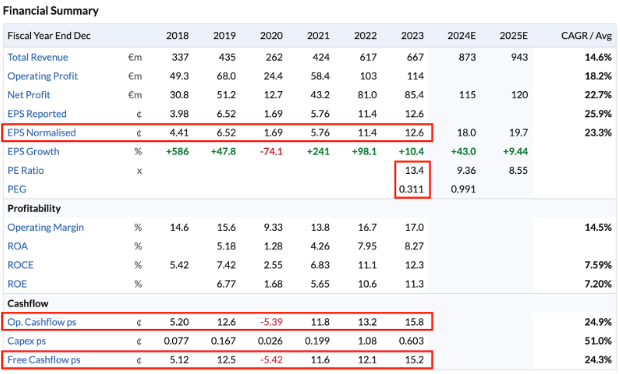620x374 pixels.
Task: Select the negative Free Cashflow value -5.42
Action: 271,360
